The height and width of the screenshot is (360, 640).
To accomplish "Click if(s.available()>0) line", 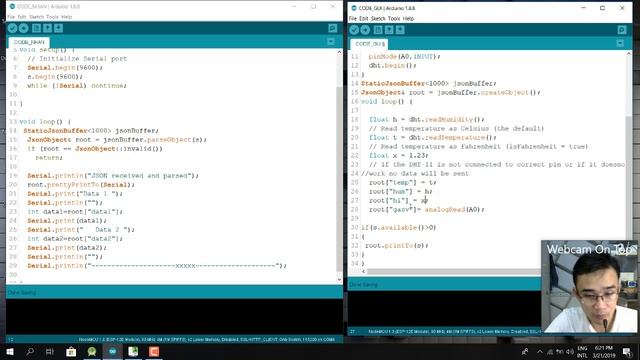I will point(398,227).
